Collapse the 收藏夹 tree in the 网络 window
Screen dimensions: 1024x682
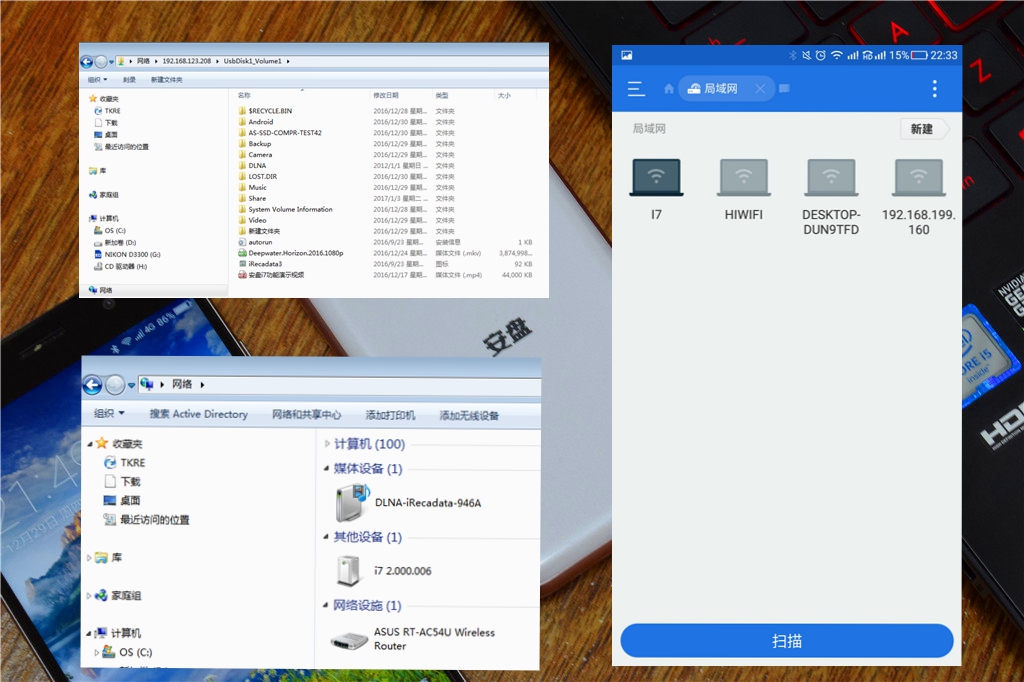point(89,444)
